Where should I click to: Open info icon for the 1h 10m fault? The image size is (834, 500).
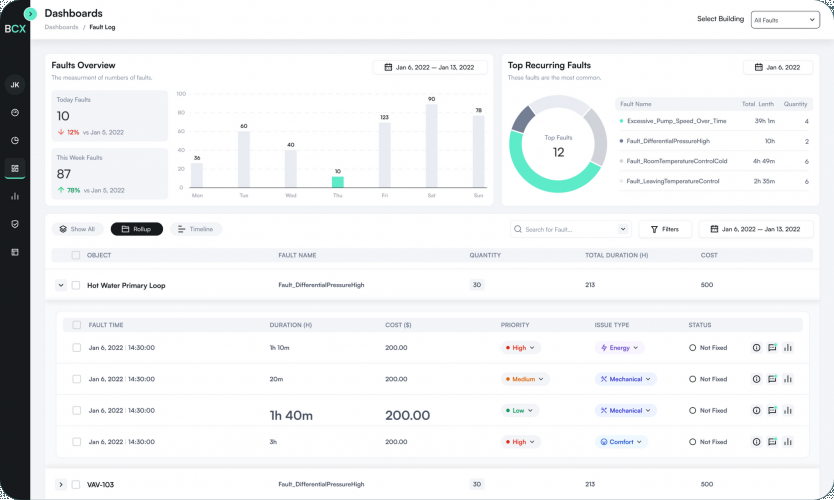756,348
